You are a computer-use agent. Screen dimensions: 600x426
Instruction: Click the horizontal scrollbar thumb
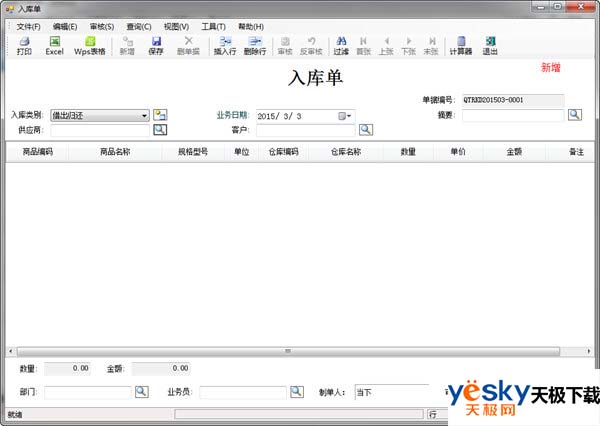coord(288,351)
